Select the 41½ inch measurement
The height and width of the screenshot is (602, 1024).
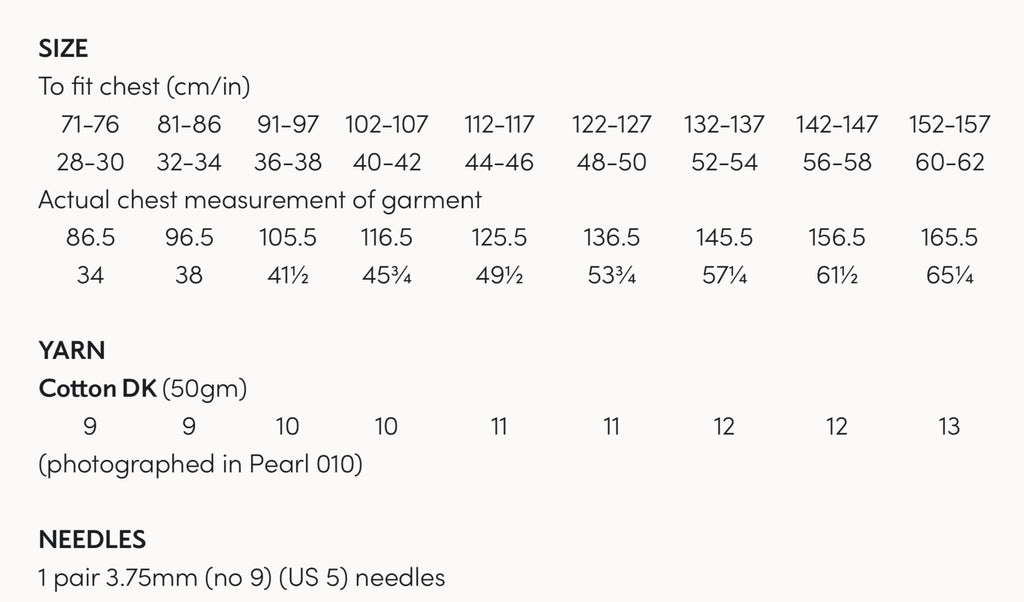coord(287,276)
